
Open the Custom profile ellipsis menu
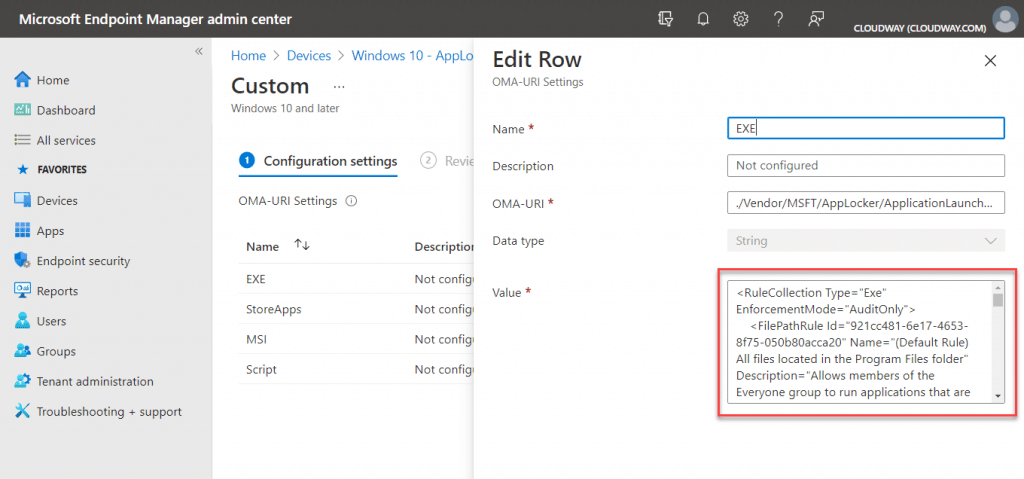[x=338, y=86]
